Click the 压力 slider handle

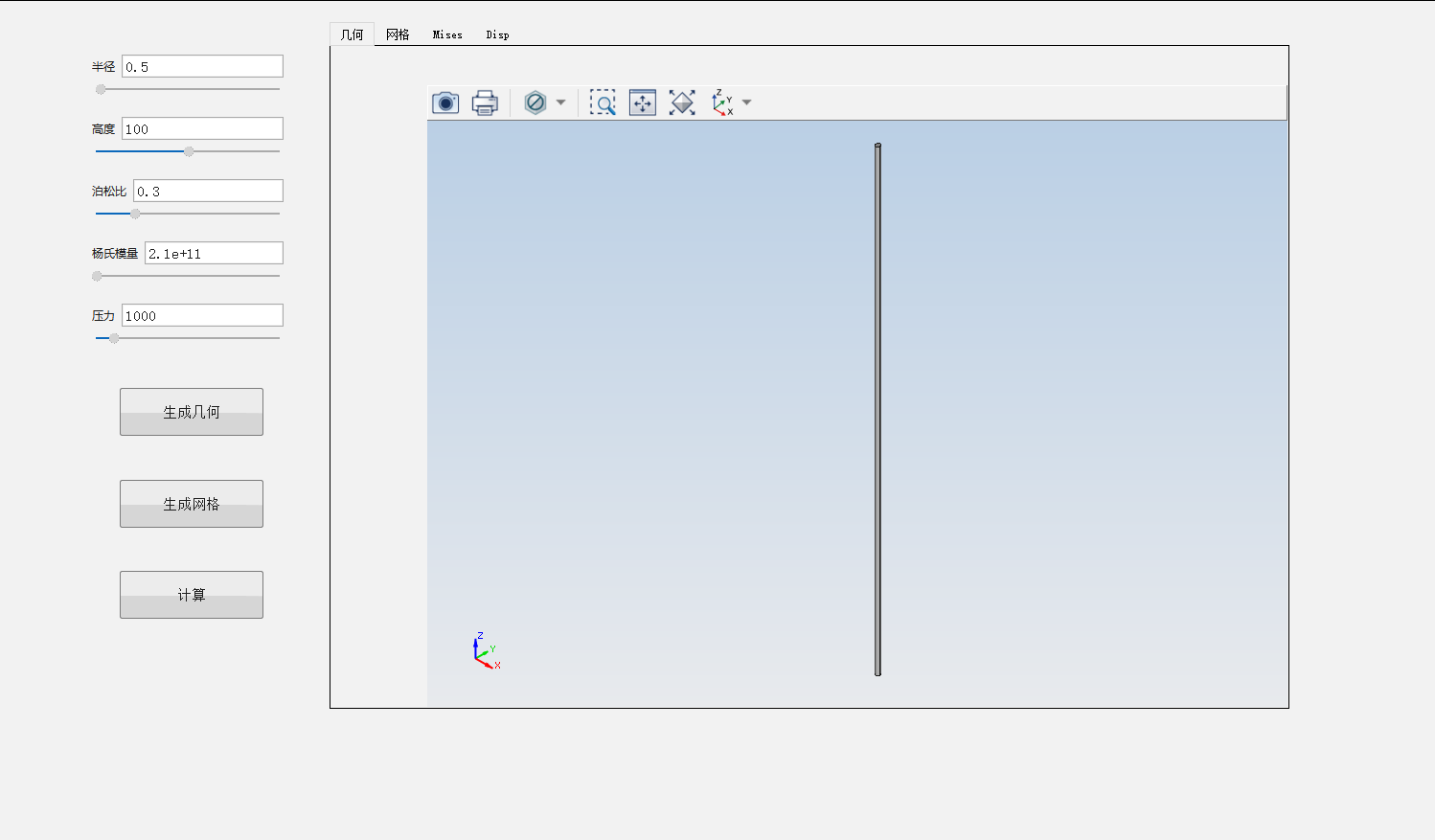click(x=114, y=338)
